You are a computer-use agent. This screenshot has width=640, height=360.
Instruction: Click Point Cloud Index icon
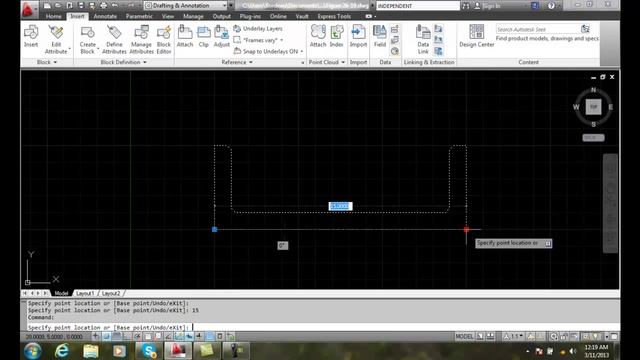[x=336, y=33]
